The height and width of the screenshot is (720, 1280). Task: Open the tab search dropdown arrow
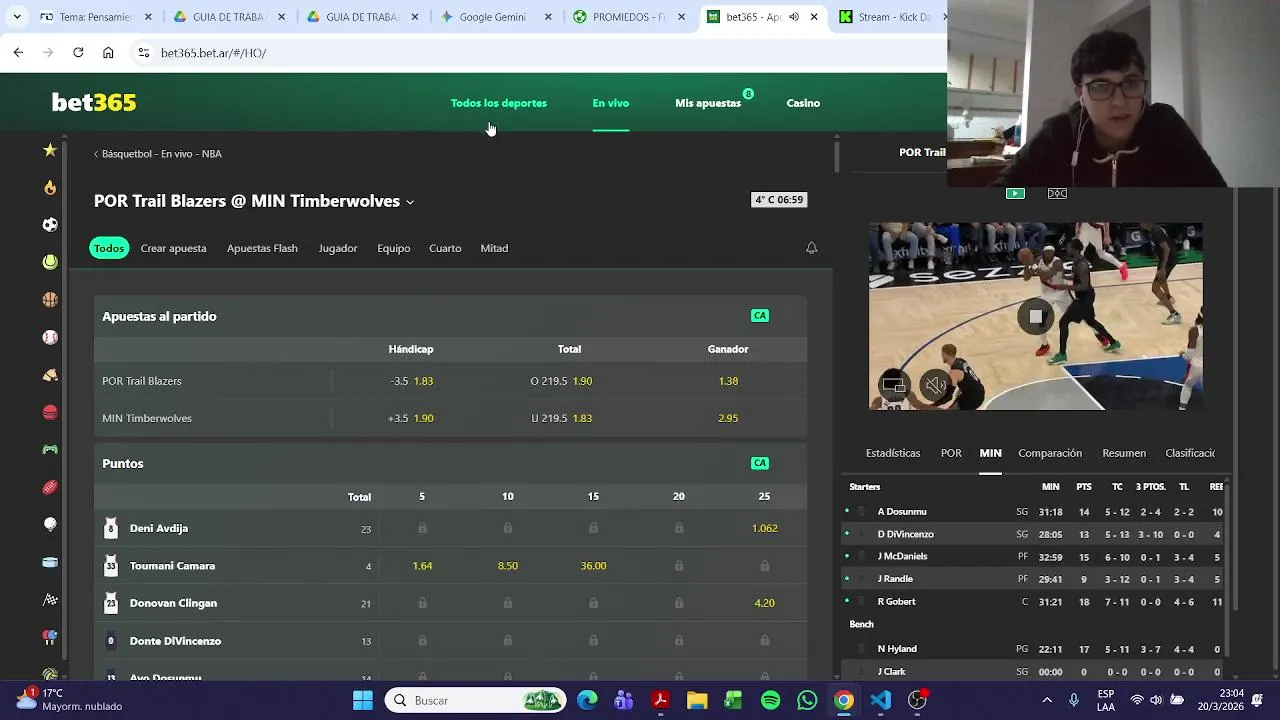(17, 17)
